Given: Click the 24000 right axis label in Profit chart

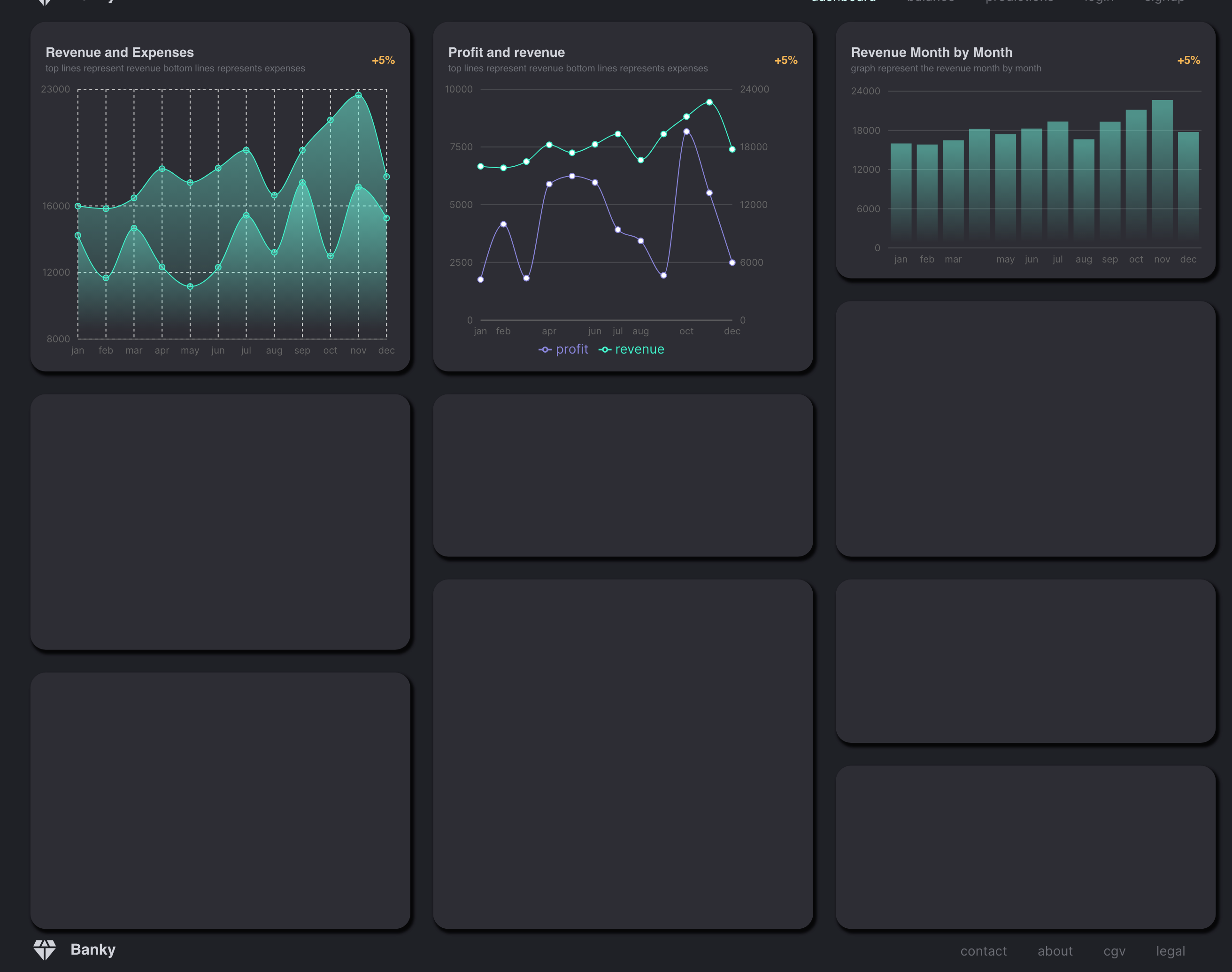Looking at the screenshot, I should point(755,89).
